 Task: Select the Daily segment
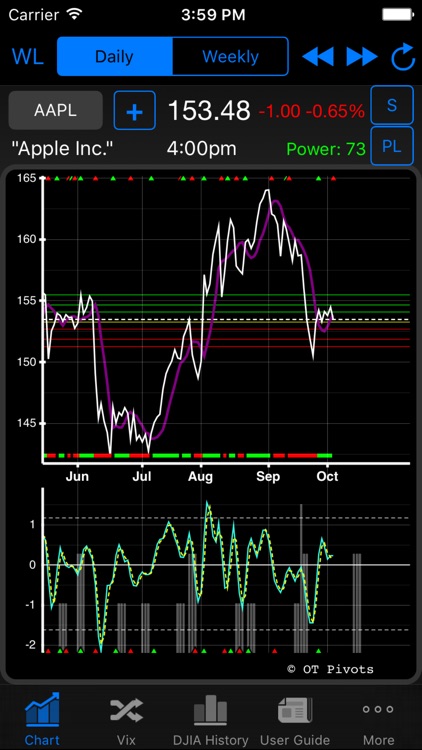114,56
